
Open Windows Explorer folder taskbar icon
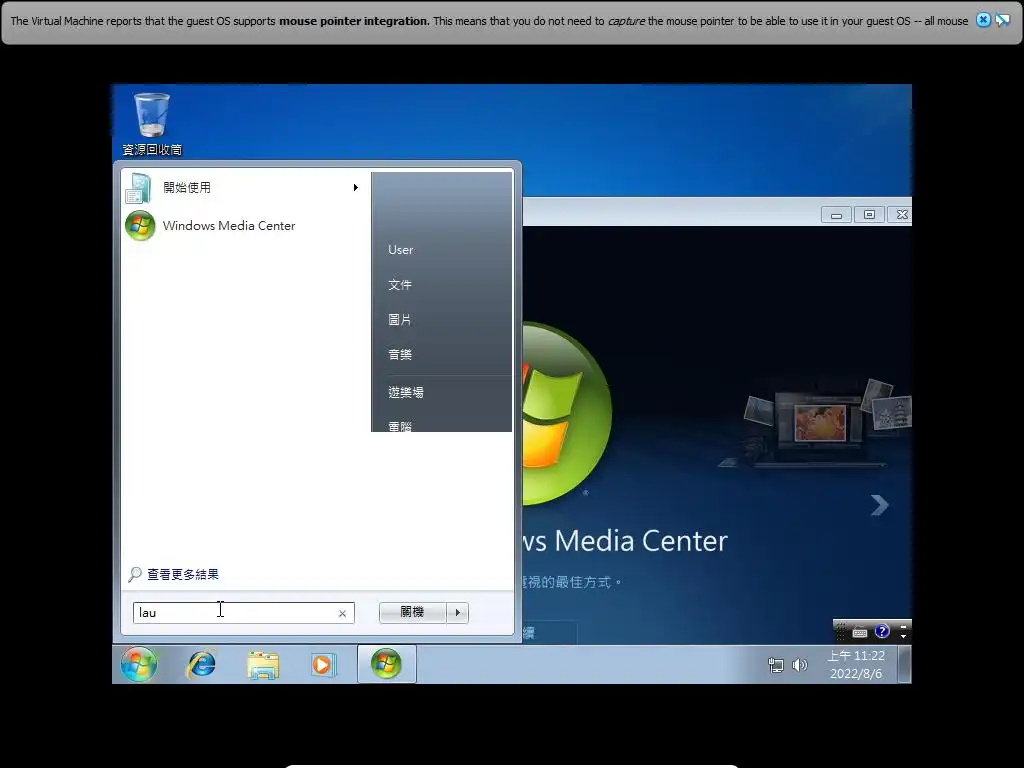click(263, 665)
